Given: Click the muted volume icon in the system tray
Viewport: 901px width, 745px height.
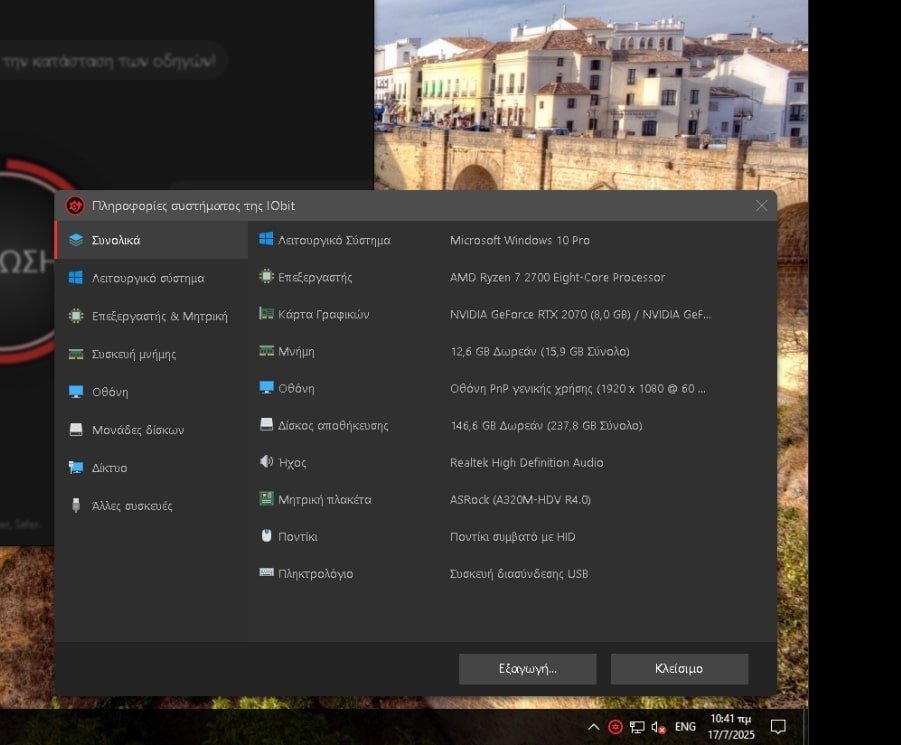Looking at the screenshot, I should (659, 727).
